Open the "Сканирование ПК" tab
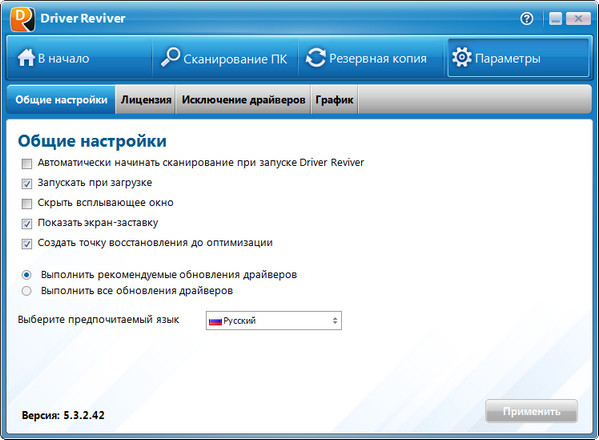The image size is (599, 440). click(225, 58)
